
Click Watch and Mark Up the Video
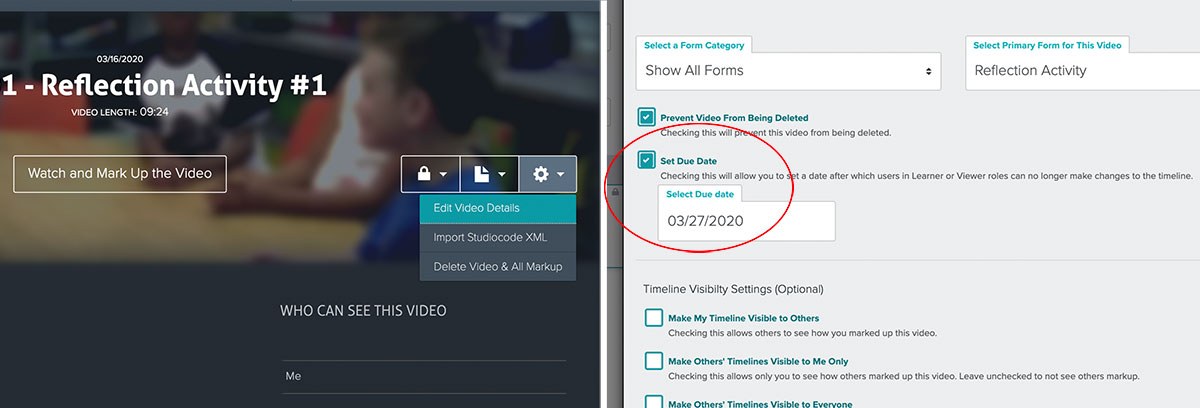pos(120,173)
